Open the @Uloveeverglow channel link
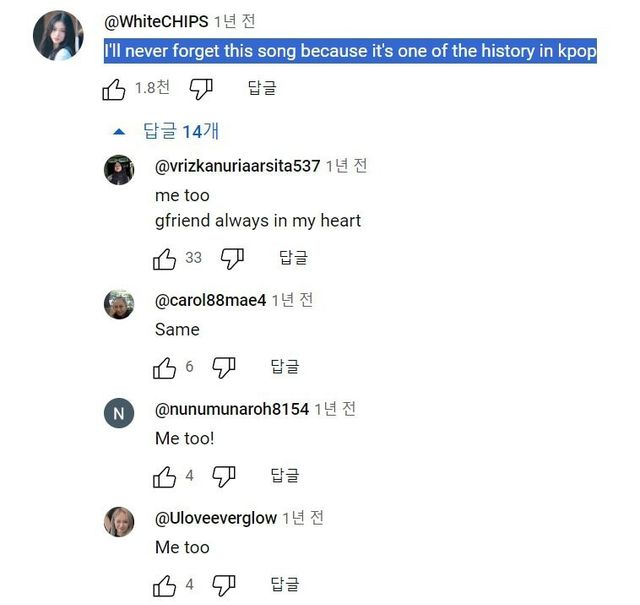This screenshot has height=605, width=640. click(215, 518)
